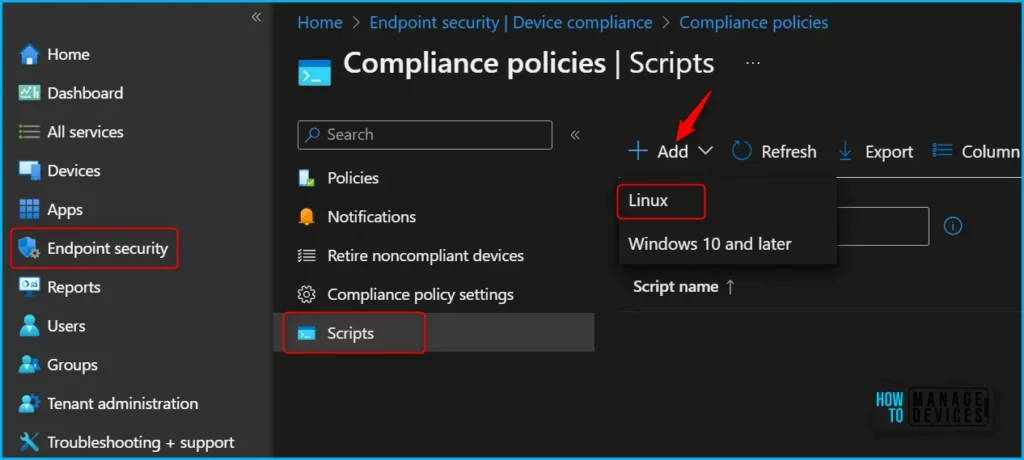The width and height of the screenshot is (1024, 460).
Task: Click the All services list icon
Action: 29,131
